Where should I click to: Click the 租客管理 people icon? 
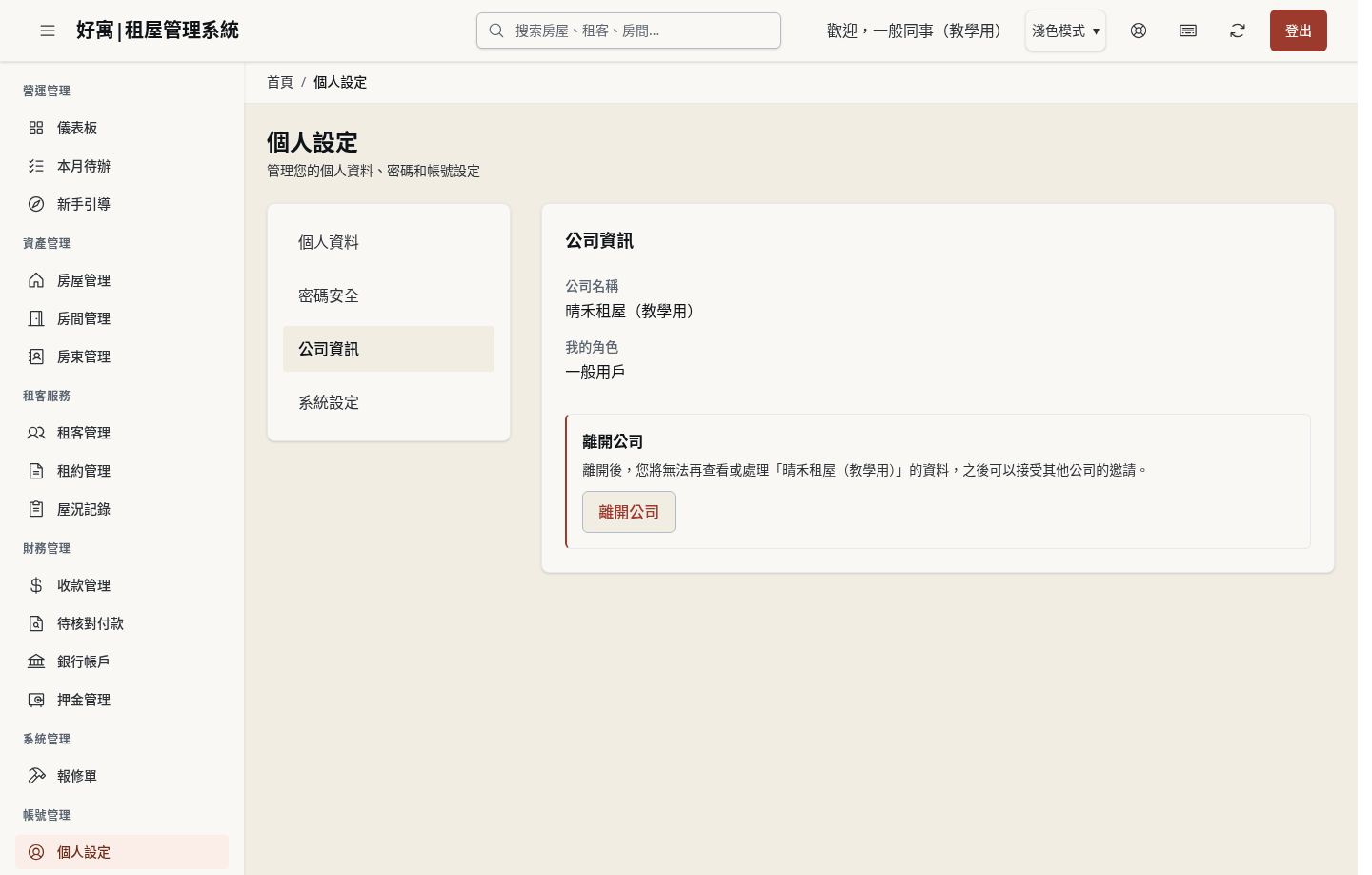click(36, 433)
